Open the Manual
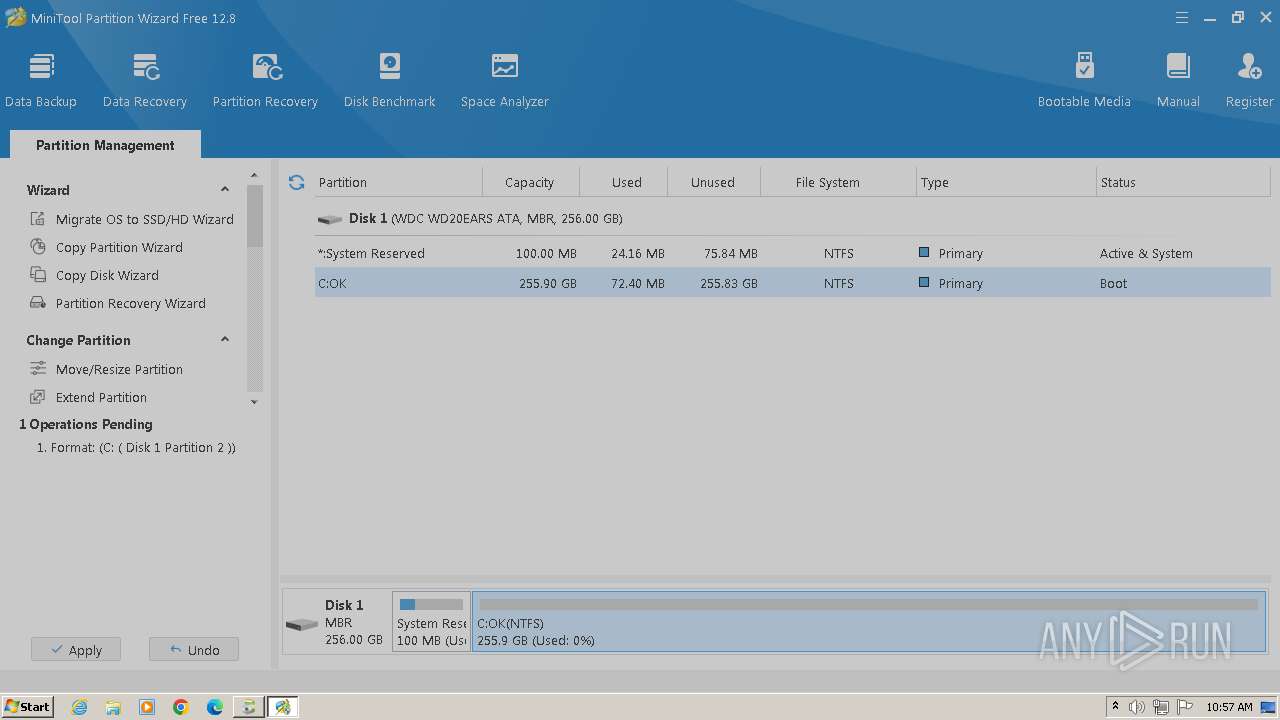This screenshot has width=1280, height=720. pos(1178,80)
